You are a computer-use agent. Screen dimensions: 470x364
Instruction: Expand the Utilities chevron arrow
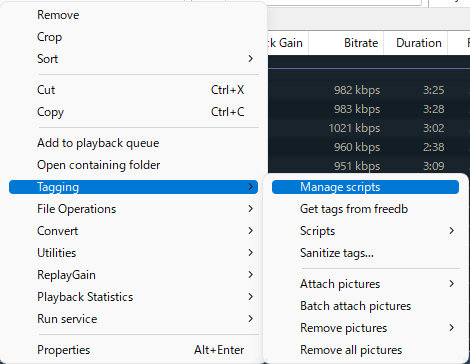[x=251, y=253]
